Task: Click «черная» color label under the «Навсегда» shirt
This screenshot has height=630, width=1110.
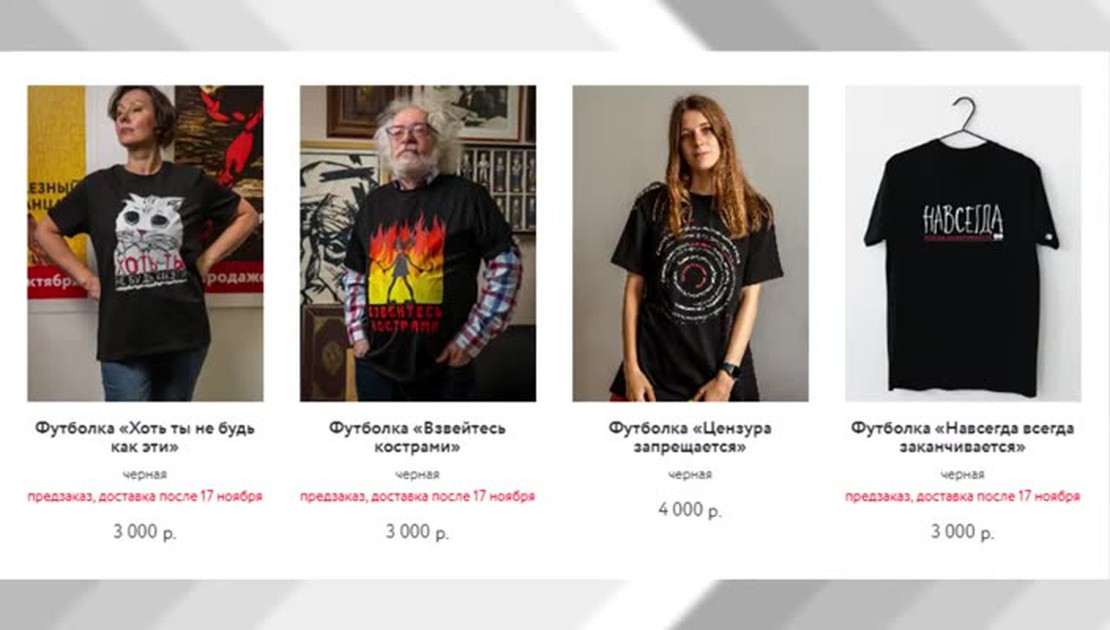Action: pos(963,474)
